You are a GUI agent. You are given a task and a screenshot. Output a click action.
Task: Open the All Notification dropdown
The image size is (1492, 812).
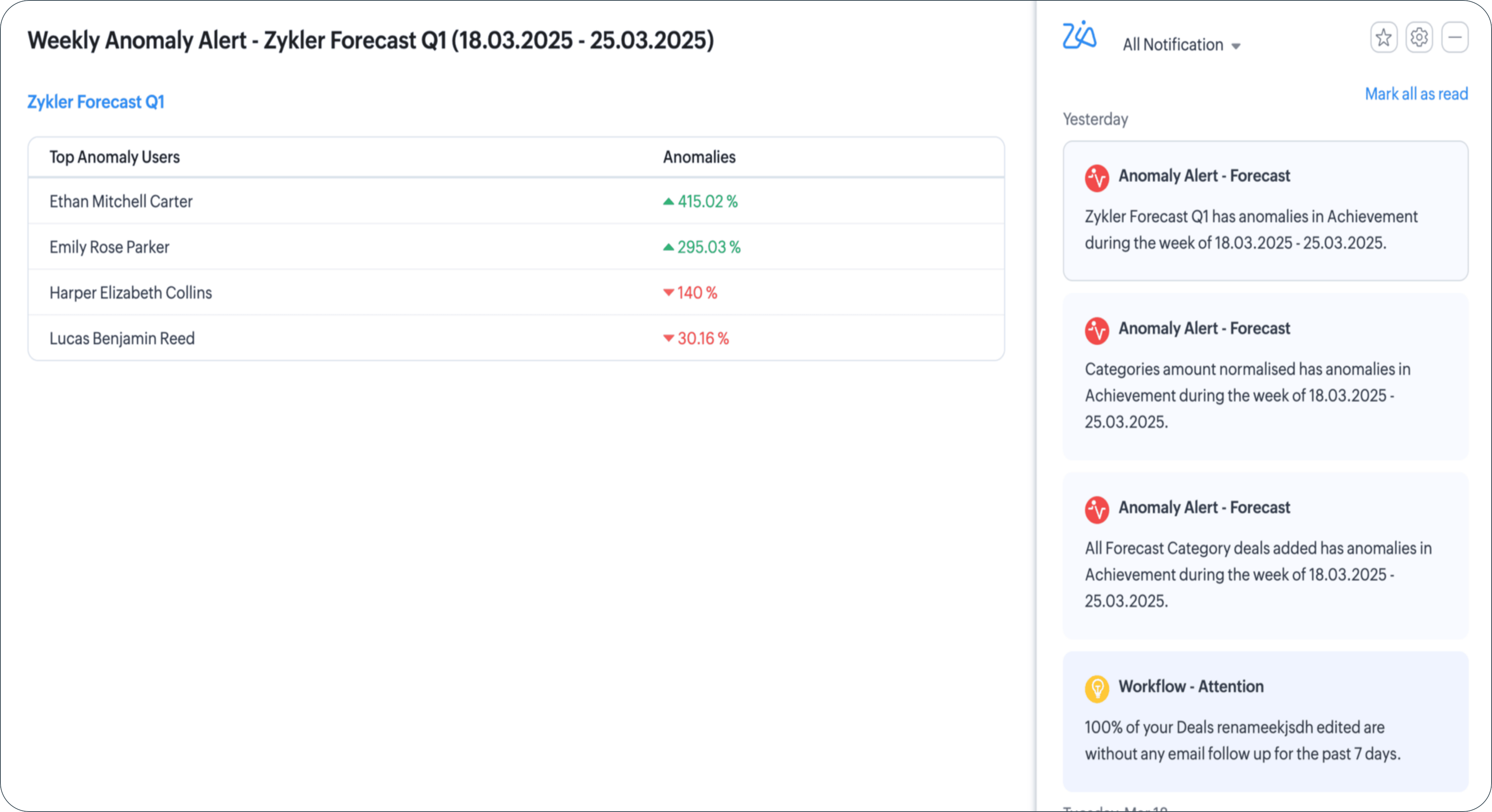click(x=1173, y=44)
